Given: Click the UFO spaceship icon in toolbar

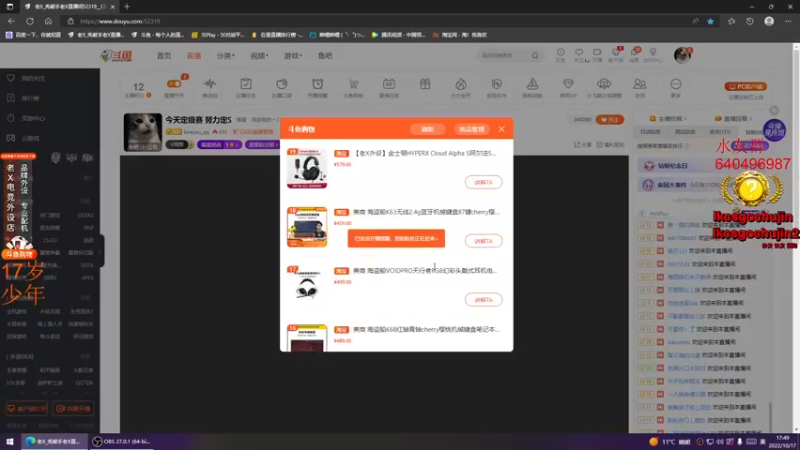Looking at the screenshot, I should click(x=604, y=84).
